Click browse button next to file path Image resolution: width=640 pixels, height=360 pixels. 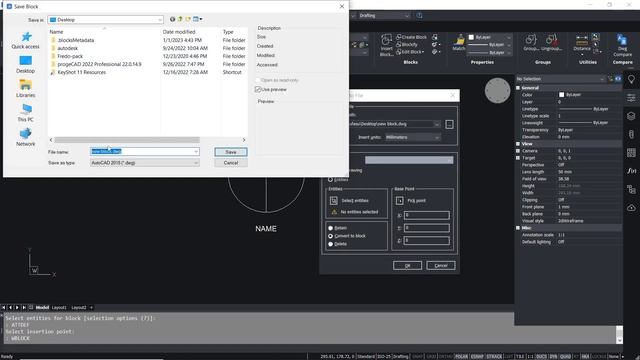tap(449, 124)
